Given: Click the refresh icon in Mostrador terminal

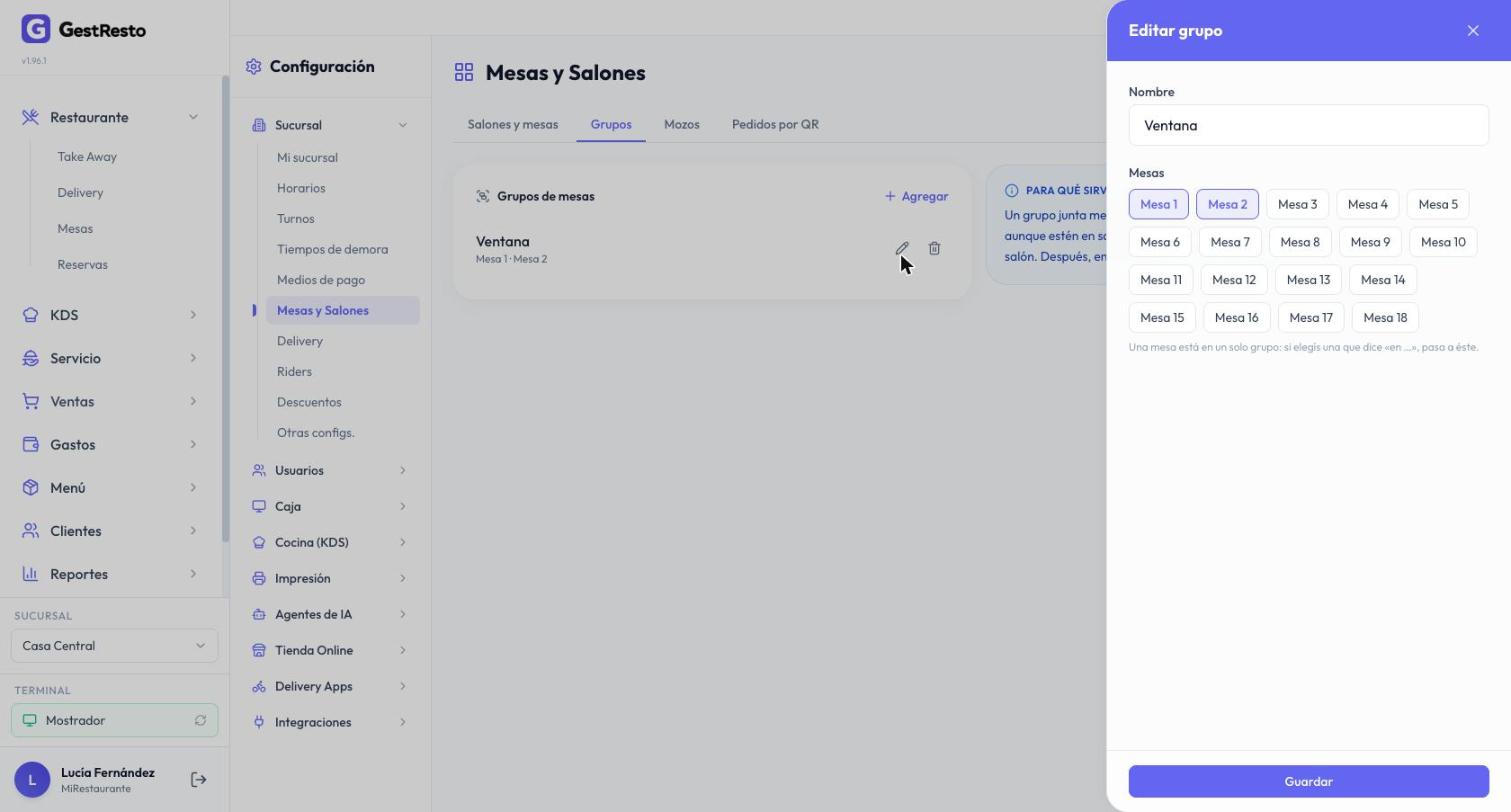Looking at the screenshot, I should (x=200, y=721).
